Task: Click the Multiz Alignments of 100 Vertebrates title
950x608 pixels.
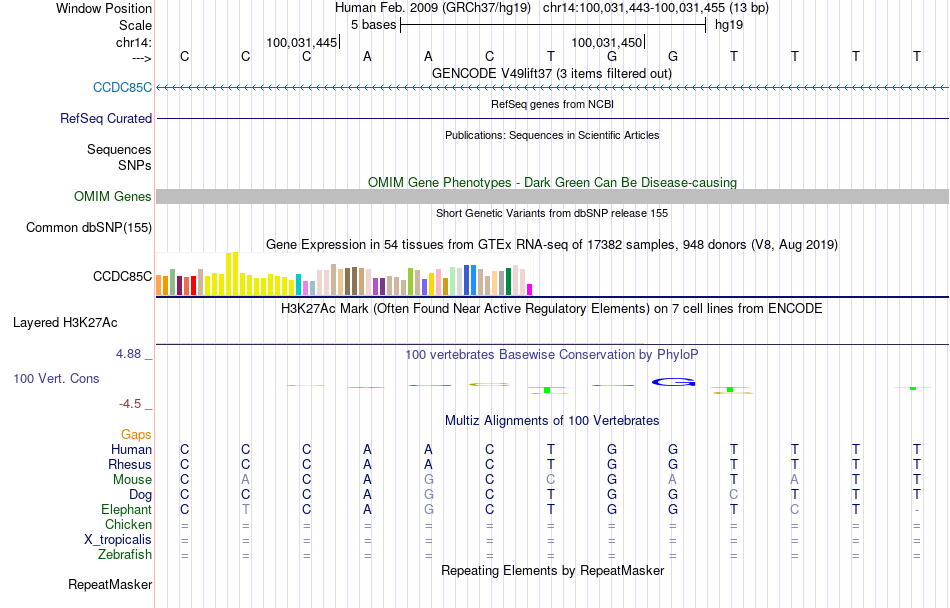Action: pyautogui.click(x=552, y=420)
